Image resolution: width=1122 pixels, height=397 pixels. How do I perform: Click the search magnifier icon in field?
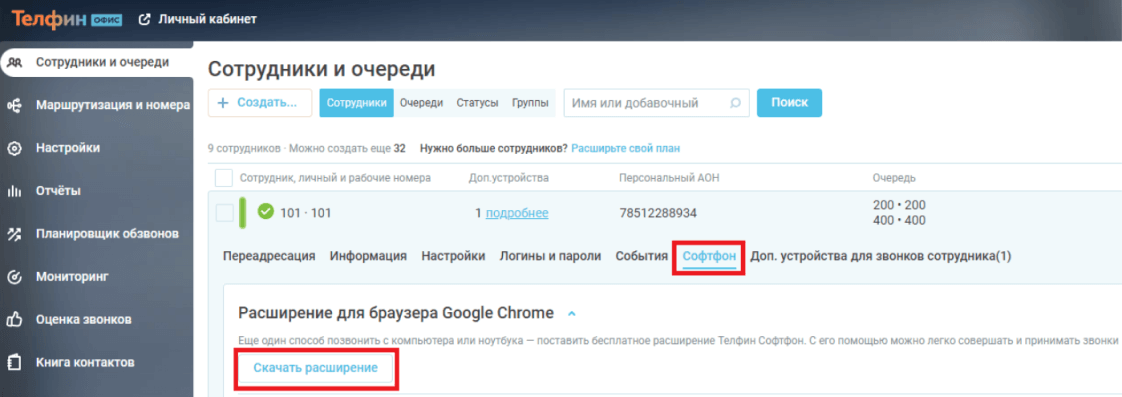735,103
